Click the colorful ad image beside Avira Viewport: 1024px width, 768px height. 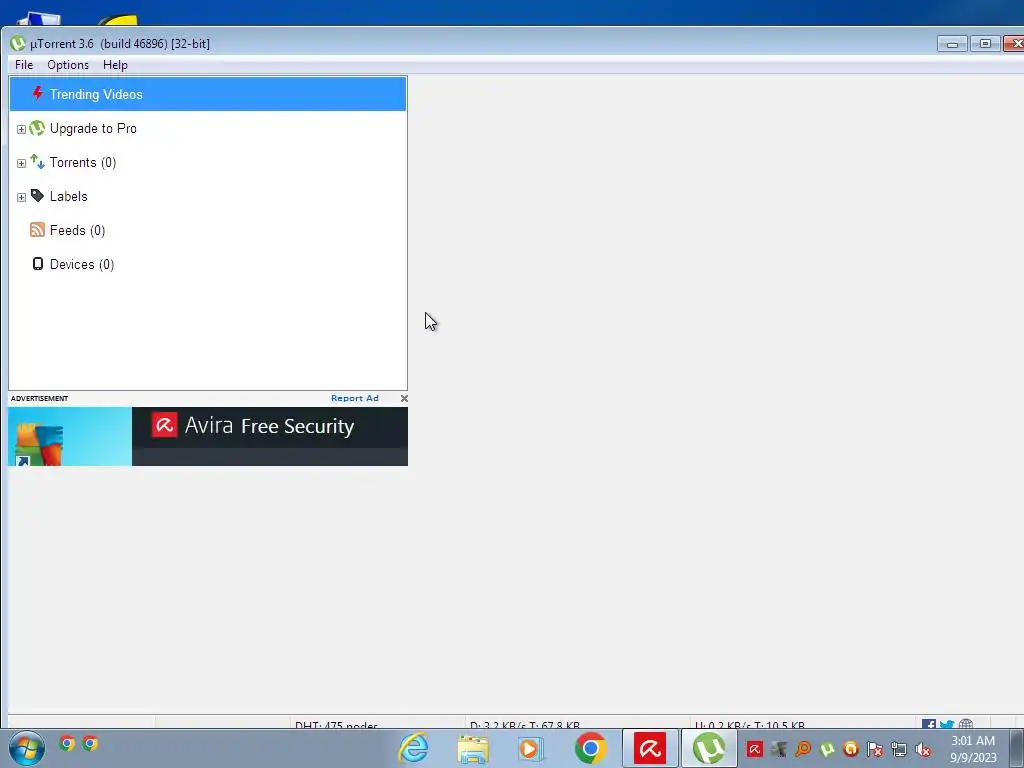coord(70,436)
